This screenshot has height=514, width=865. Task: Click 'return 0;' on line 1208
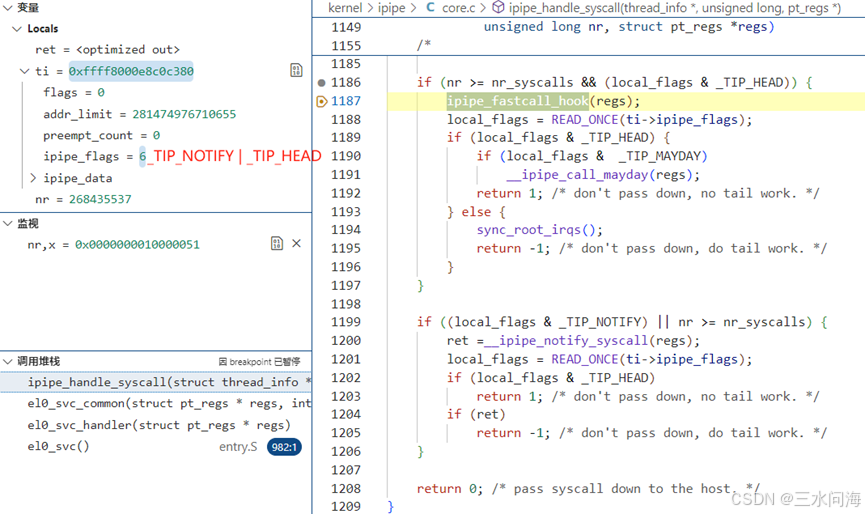click(x=450, y=489)
